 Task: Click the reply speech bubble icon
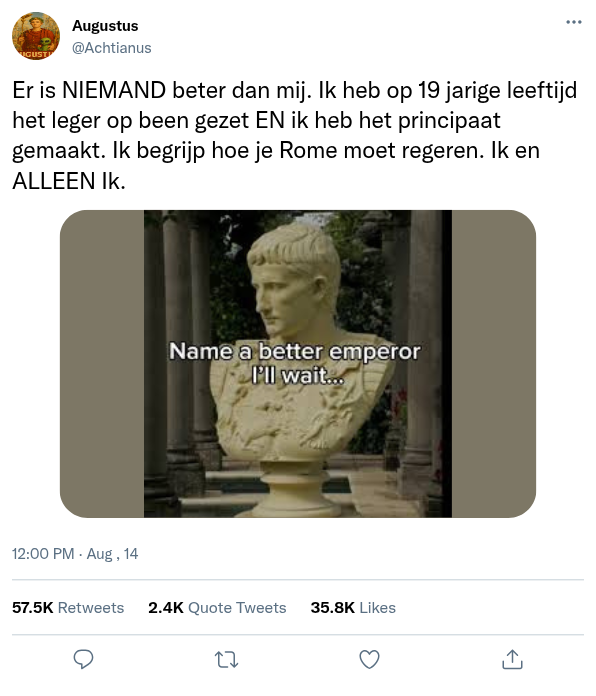click(x=83, y=659)
